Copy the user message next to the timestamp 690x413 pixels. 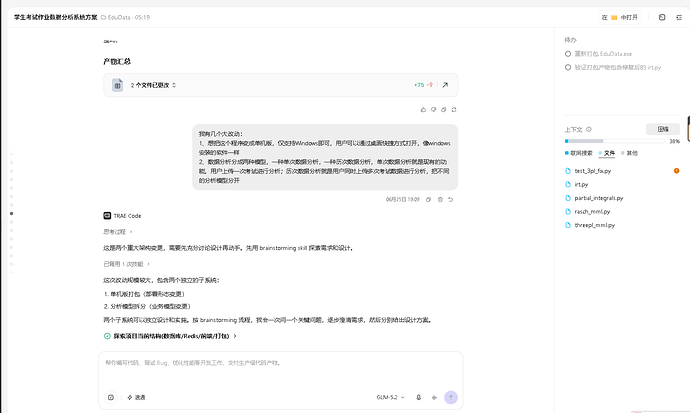(x=428, y=199)
